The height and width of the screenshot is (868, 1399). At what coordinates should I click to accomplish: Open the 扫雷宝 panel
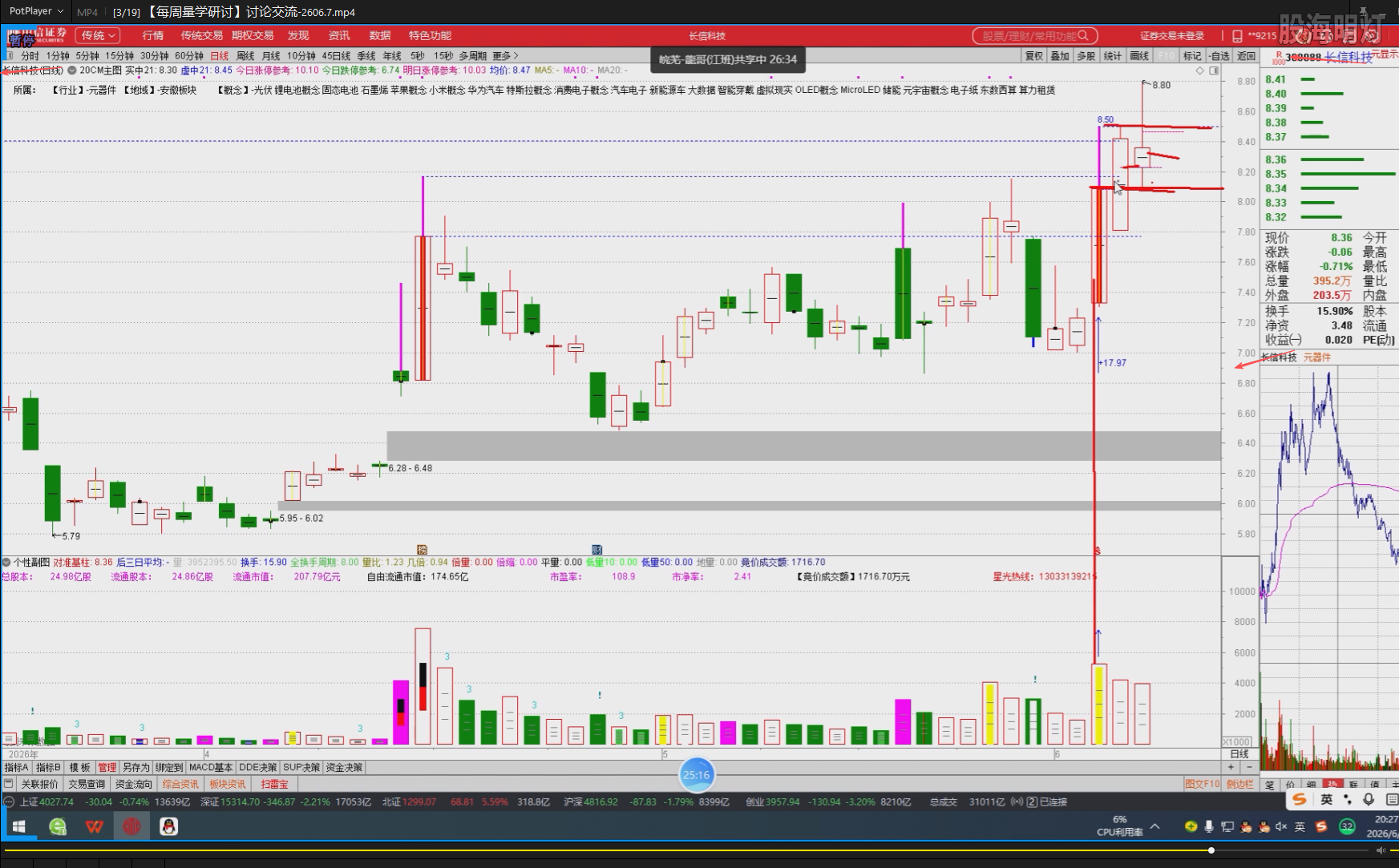273,785
